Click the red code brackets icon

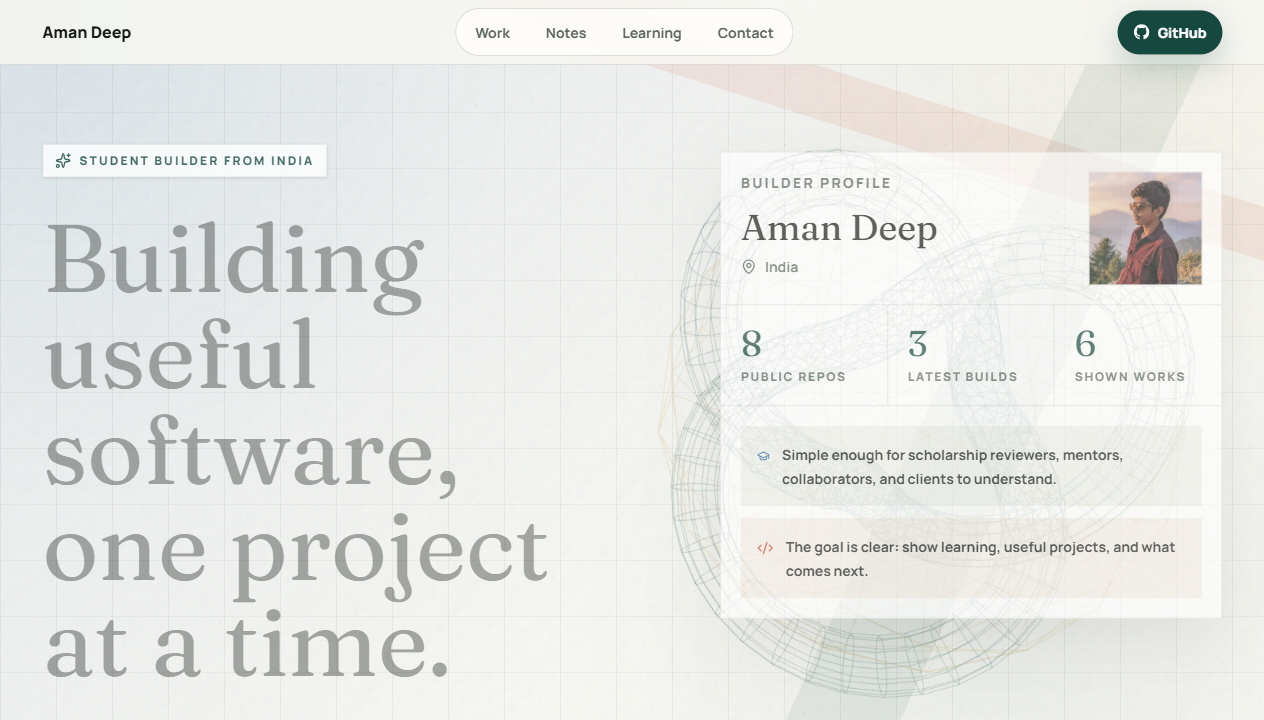tap(765, 548)
